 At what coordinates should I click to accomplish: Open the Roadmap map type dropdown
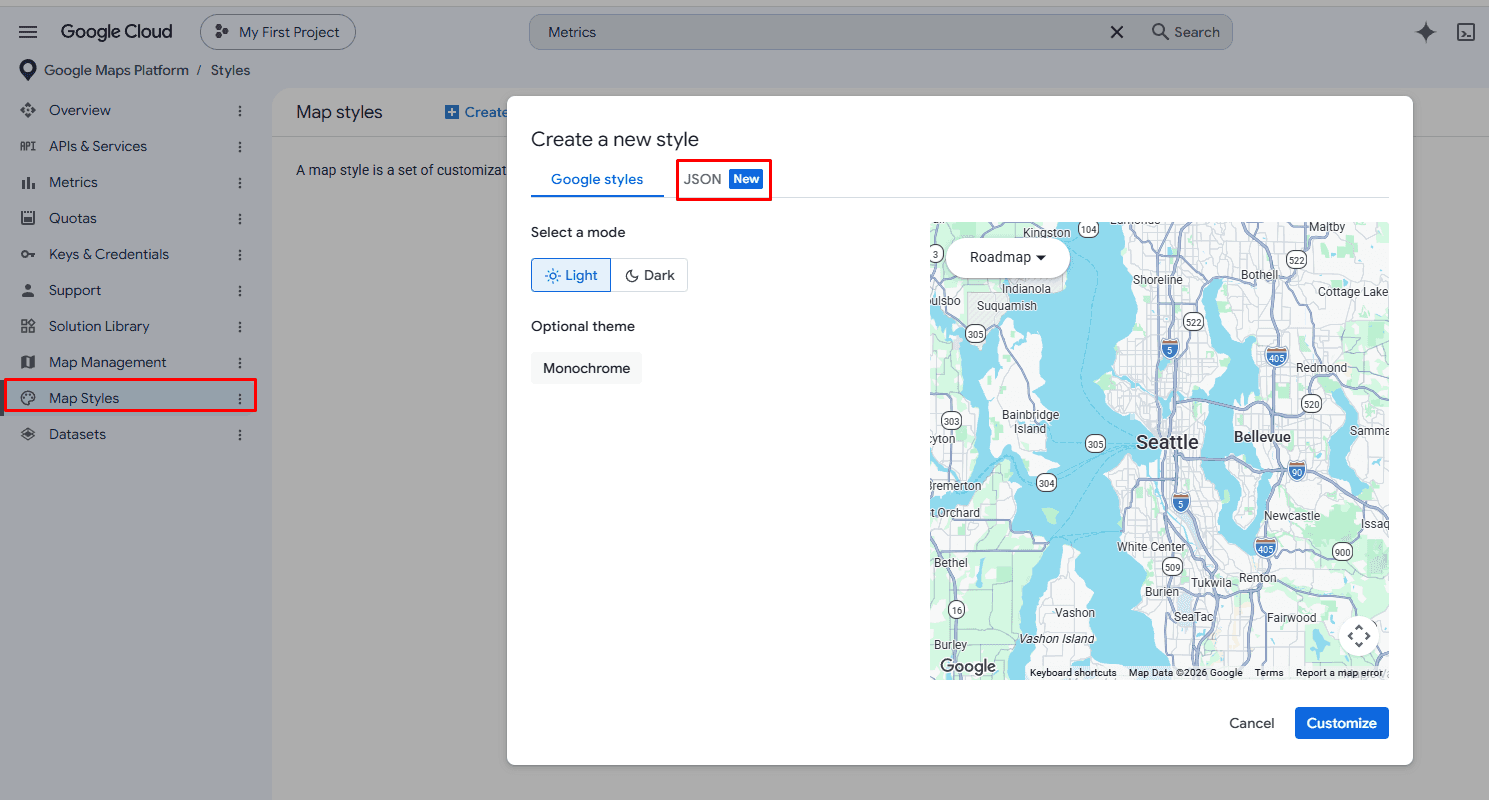[1008, 257]
